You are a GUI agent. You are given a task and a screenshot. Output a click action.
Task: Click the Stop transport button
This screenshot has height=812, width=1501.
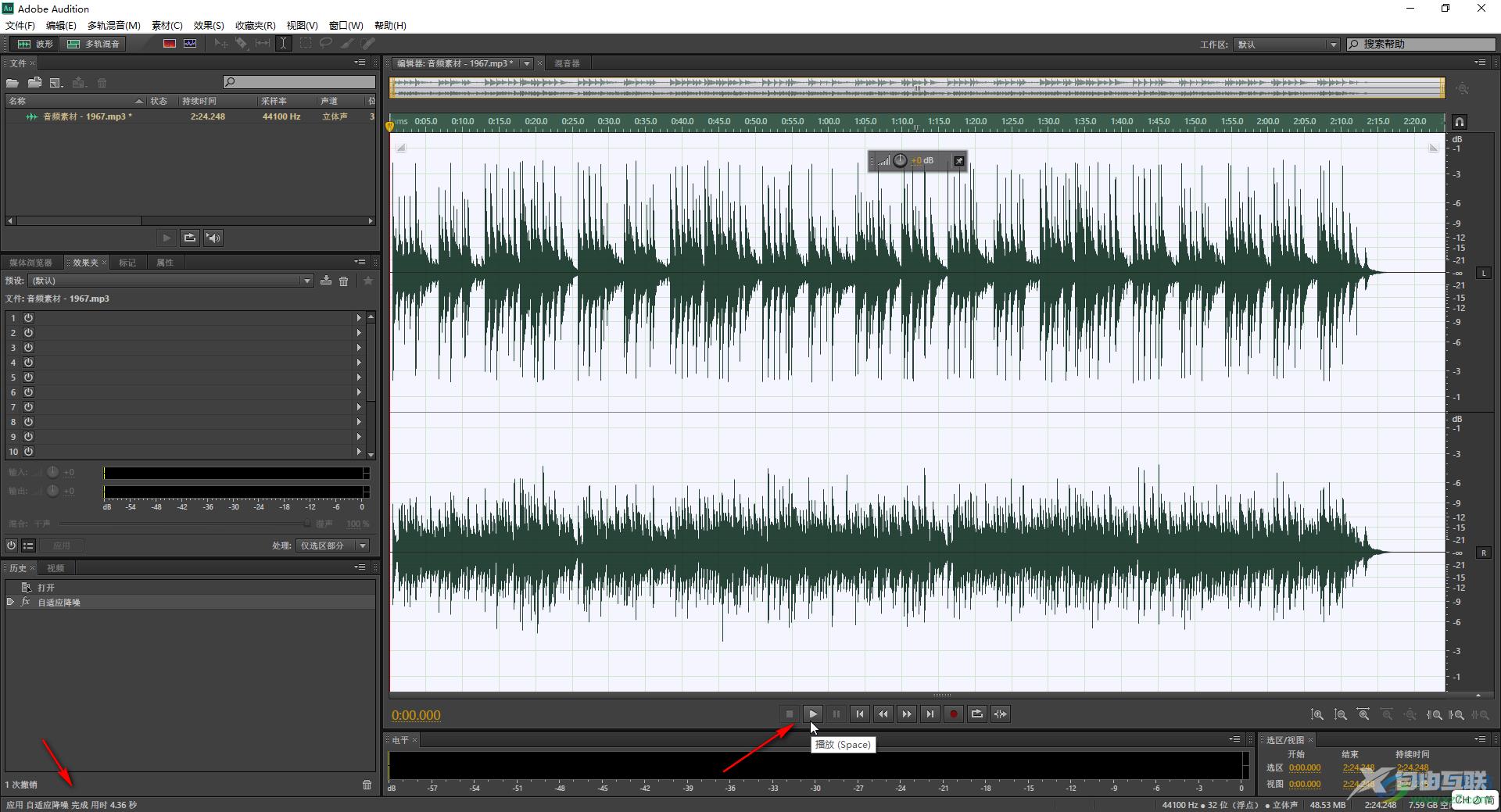click(x=790, y=714)
